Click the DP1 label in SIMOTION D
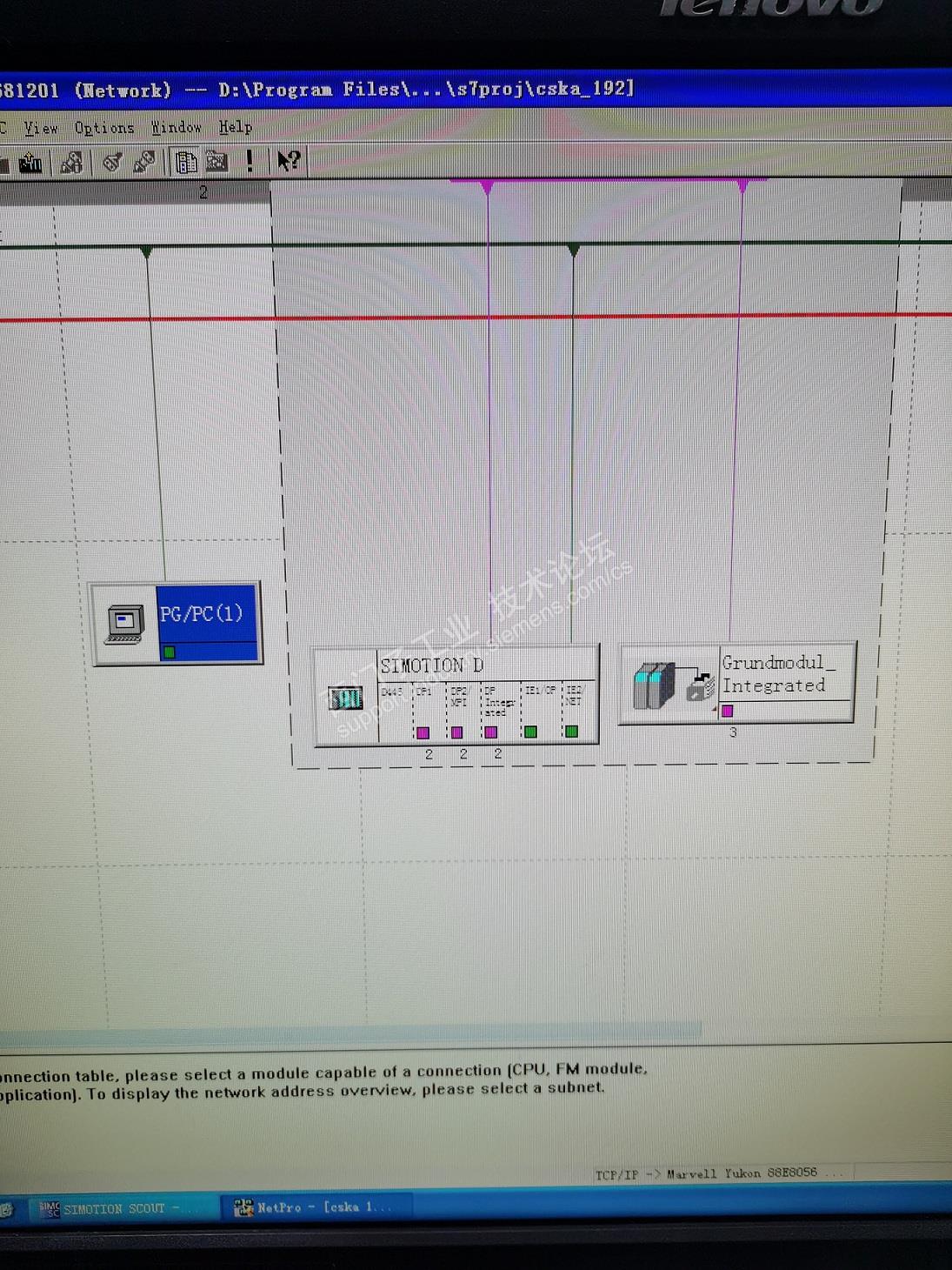 tap(424, 692)
